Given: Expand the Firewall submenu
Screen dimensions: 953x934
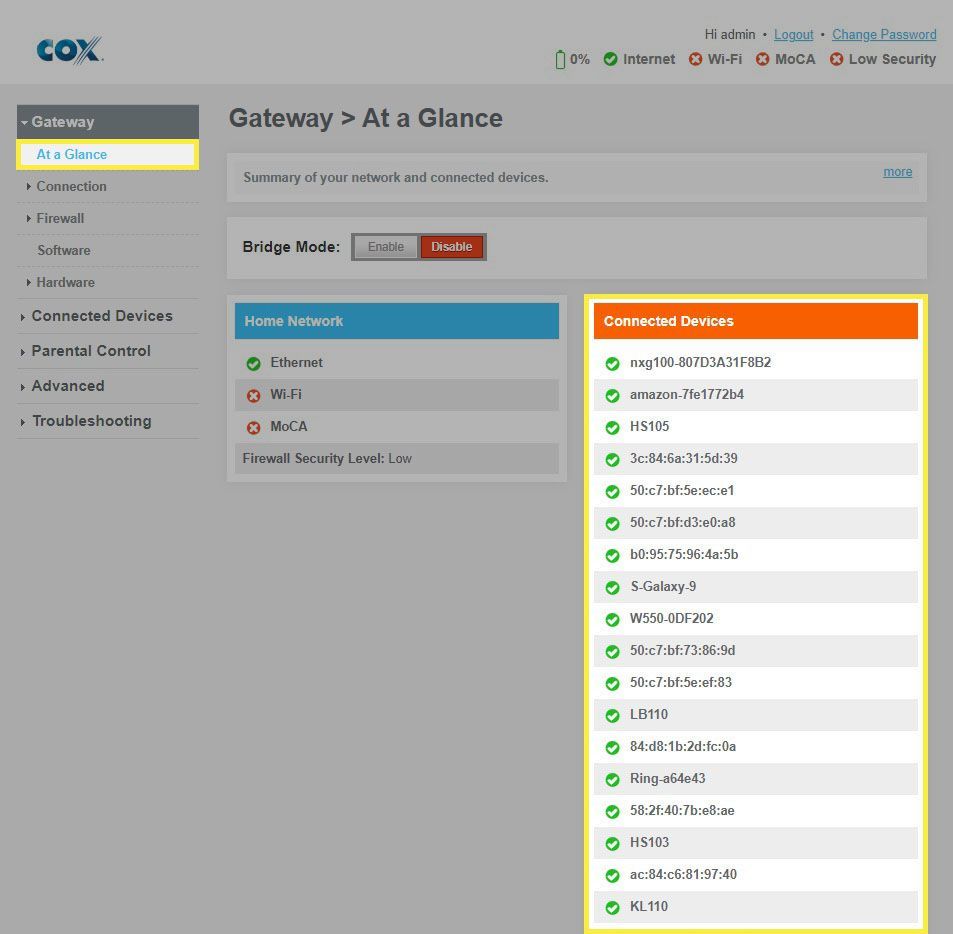Looking at the screenshot, I should pyautogui.click(x=60, y=218).
